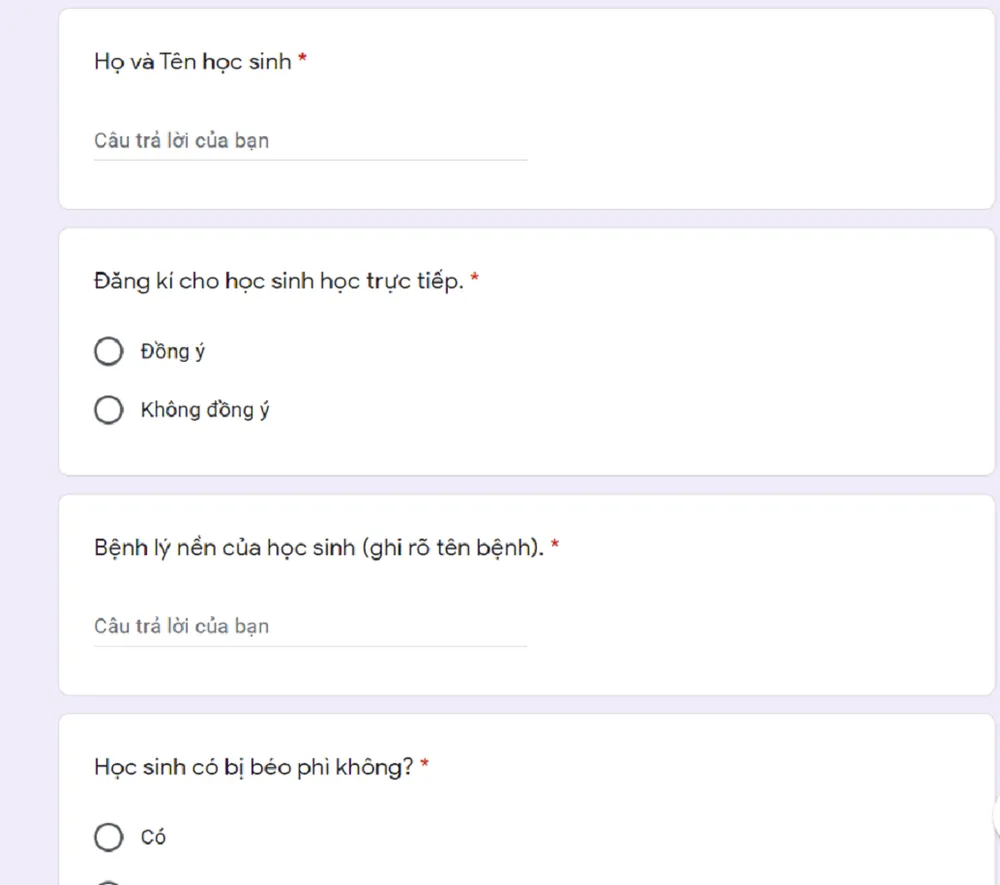Click the red asterisk after "(ghi rõ tên bệnh)."
Screen dimensions: 1000x885
tap(555, 547)
